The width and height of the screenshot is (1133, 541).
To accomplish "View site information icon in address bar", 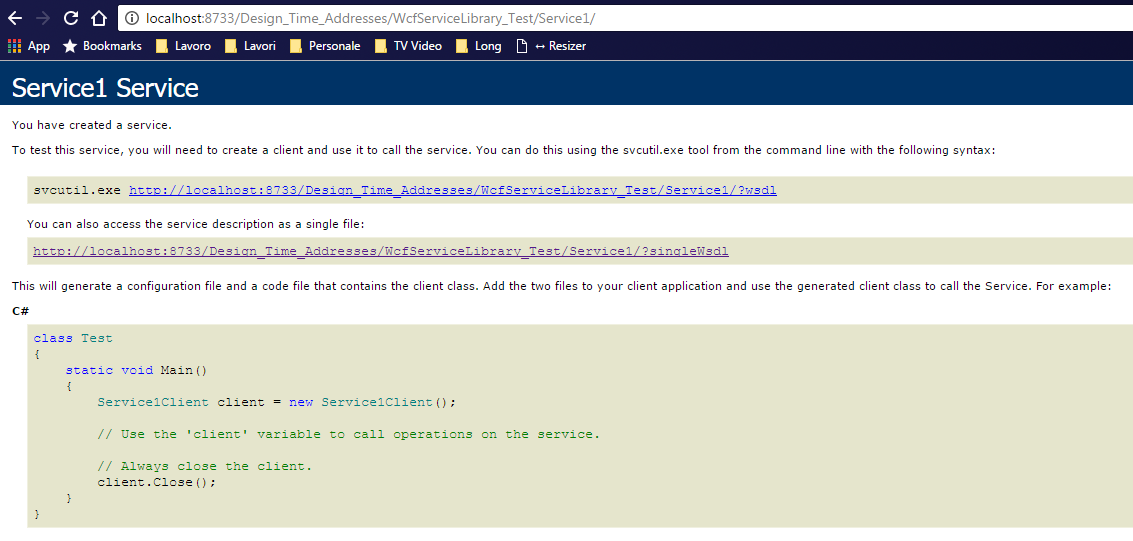I will pyautogui.click(x=132, y=18).
